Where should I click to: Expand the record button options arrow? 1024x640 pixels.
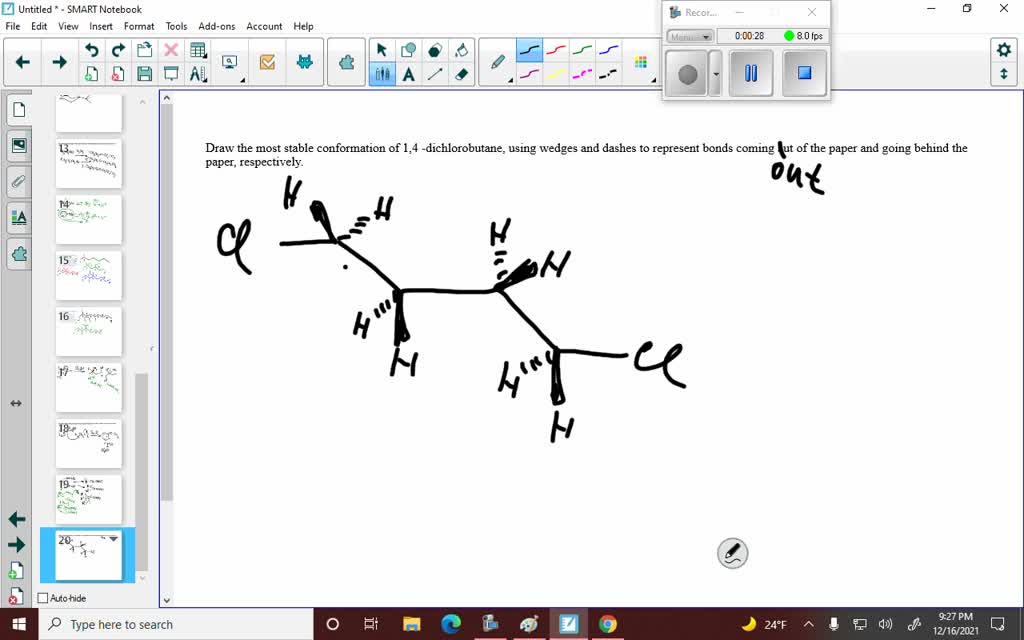[x=716, y=73]
